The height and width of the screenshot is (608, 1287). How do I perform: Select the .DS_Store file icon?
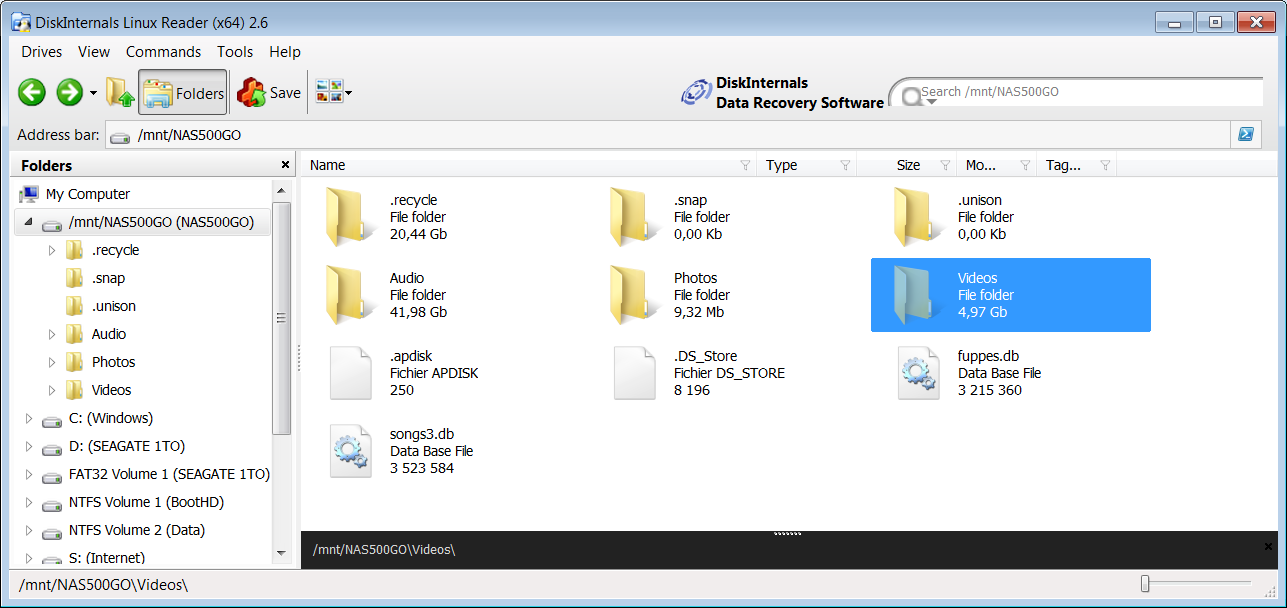634,373
